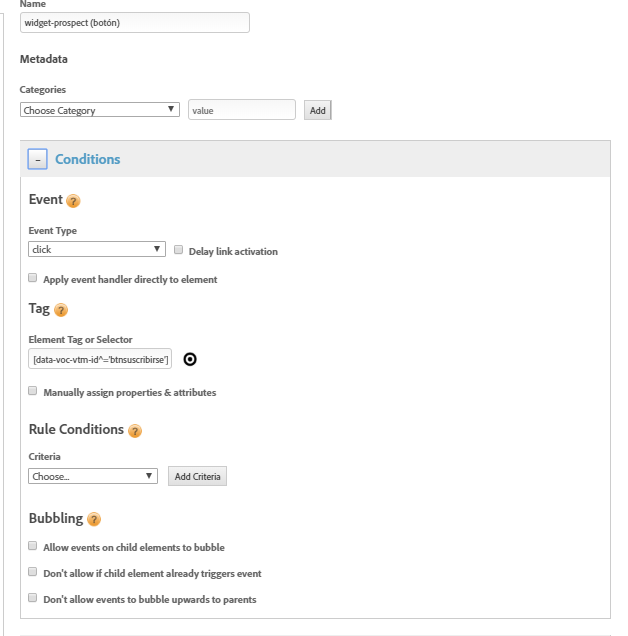Toggle Manually assign properties & attributes
The image size is (628, 636).
(x=33, y=391)
